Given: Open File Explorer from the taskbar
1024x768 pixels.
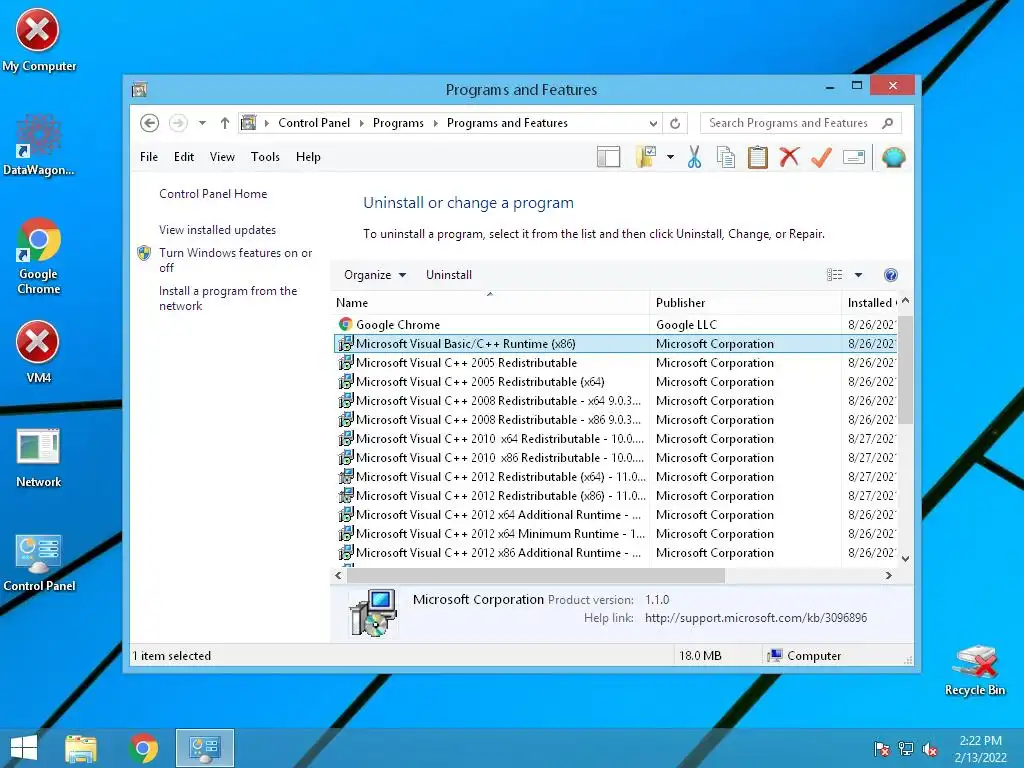Looking at the screenshot, I should pos(81,748).
